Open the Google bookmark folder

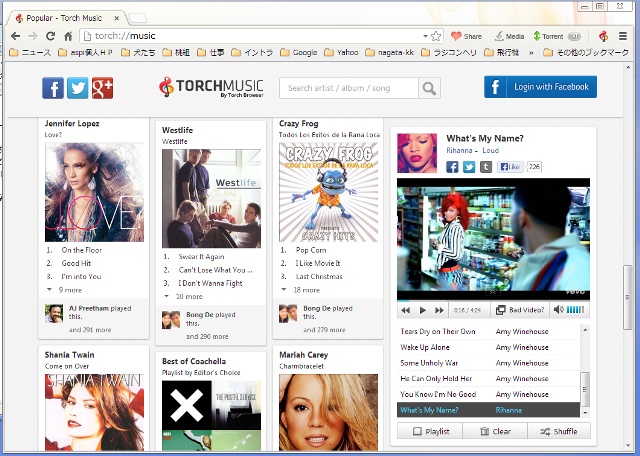click(299, 52)
